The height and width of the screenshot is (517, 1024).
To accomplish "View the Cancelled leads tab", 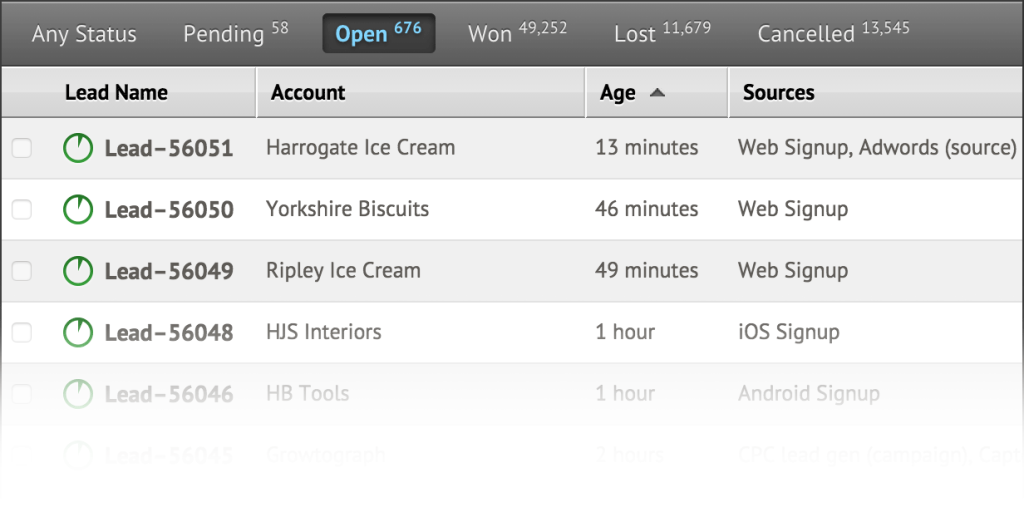I will (833, 33).
